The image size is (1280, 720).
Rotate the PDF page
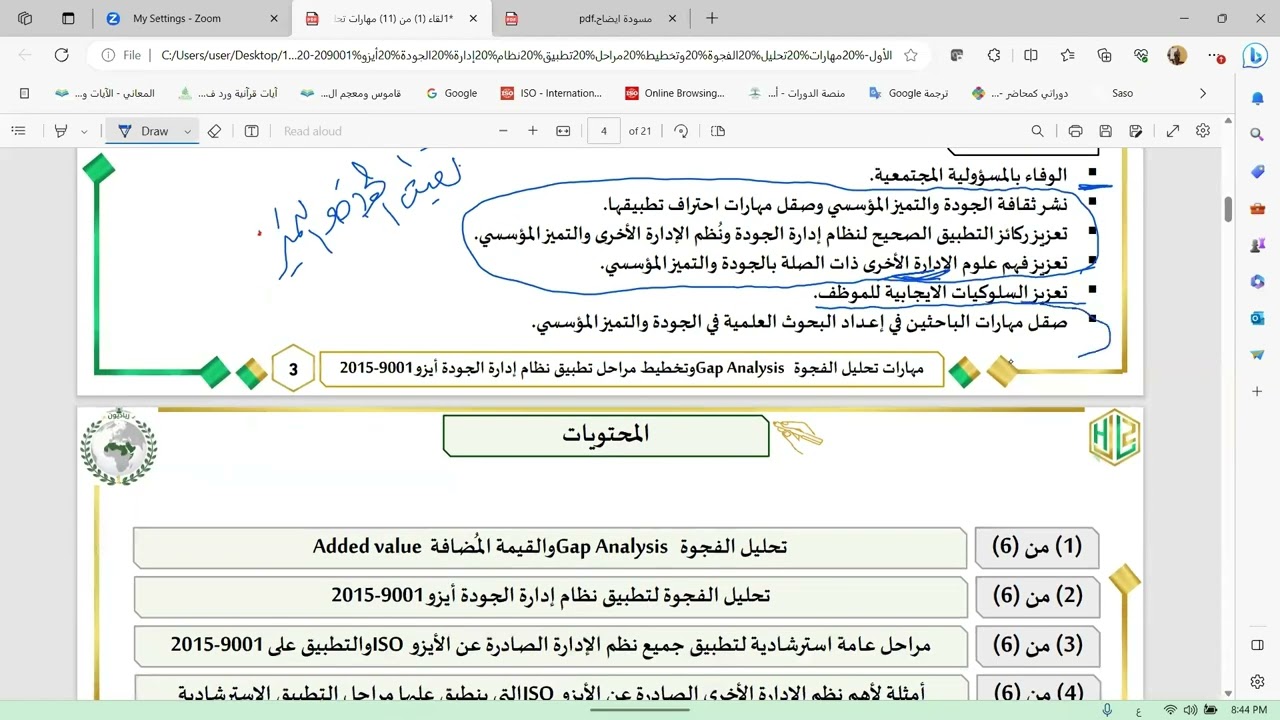tap(681, 131)
